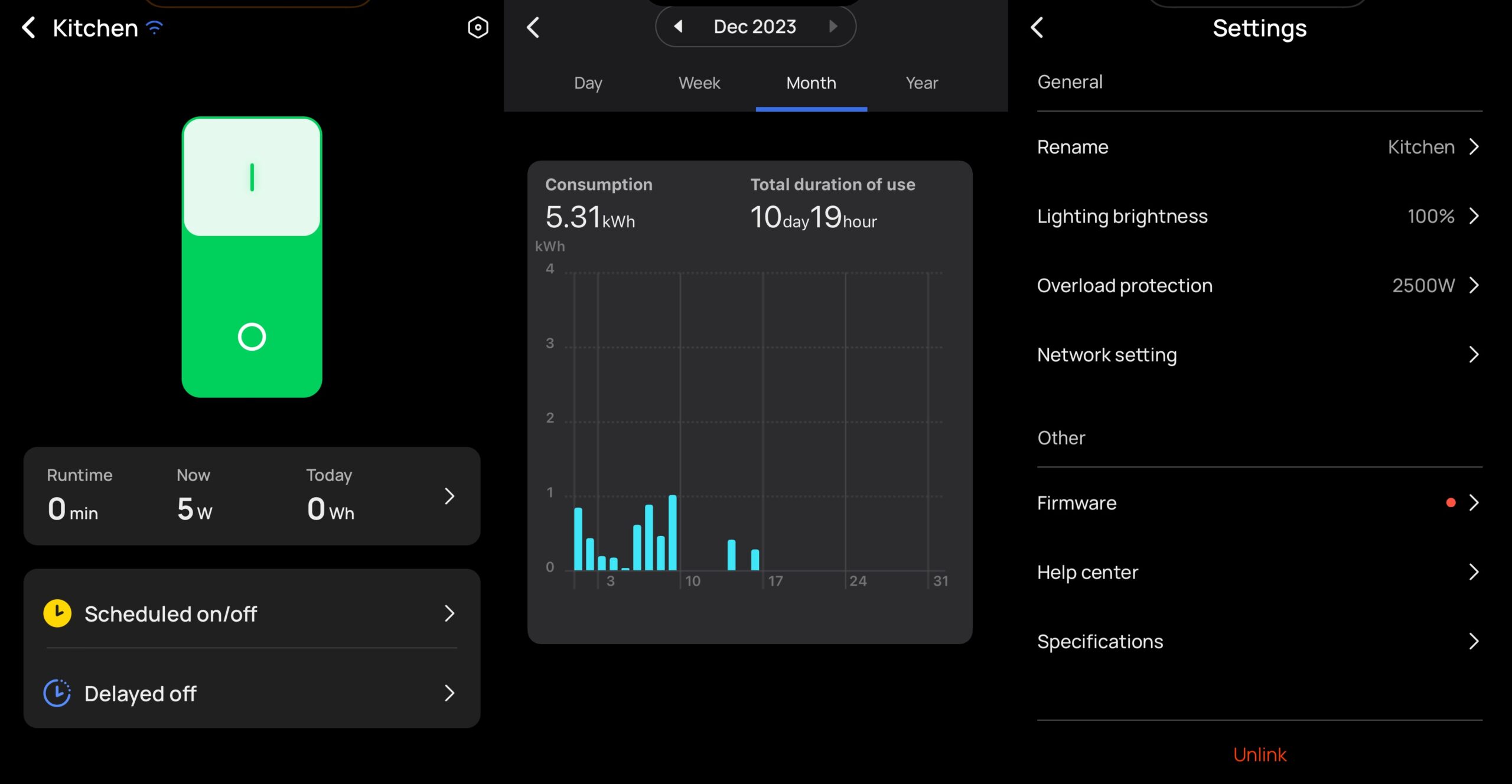
Task: Tap the home/shield icon in top center
Action: click(477, 27)
